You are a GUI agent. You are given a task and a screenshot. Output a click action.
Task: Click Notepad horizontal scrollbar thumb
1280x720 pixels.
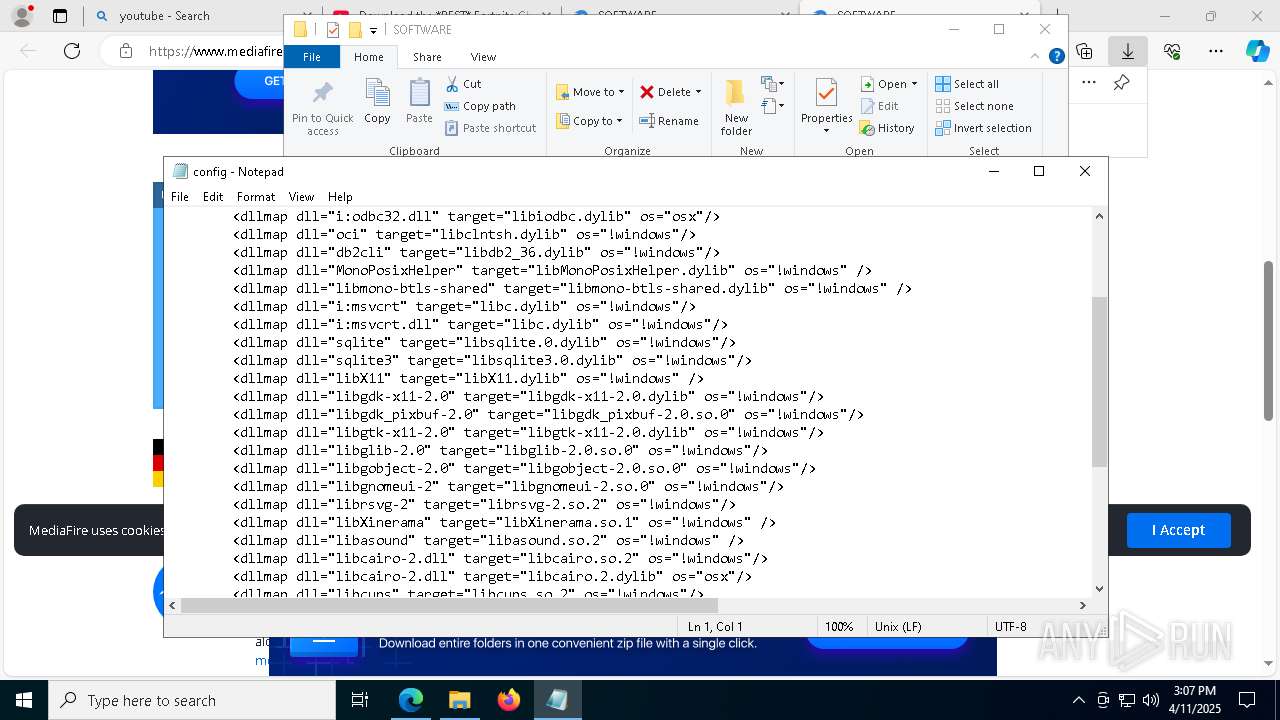(449, 605)
